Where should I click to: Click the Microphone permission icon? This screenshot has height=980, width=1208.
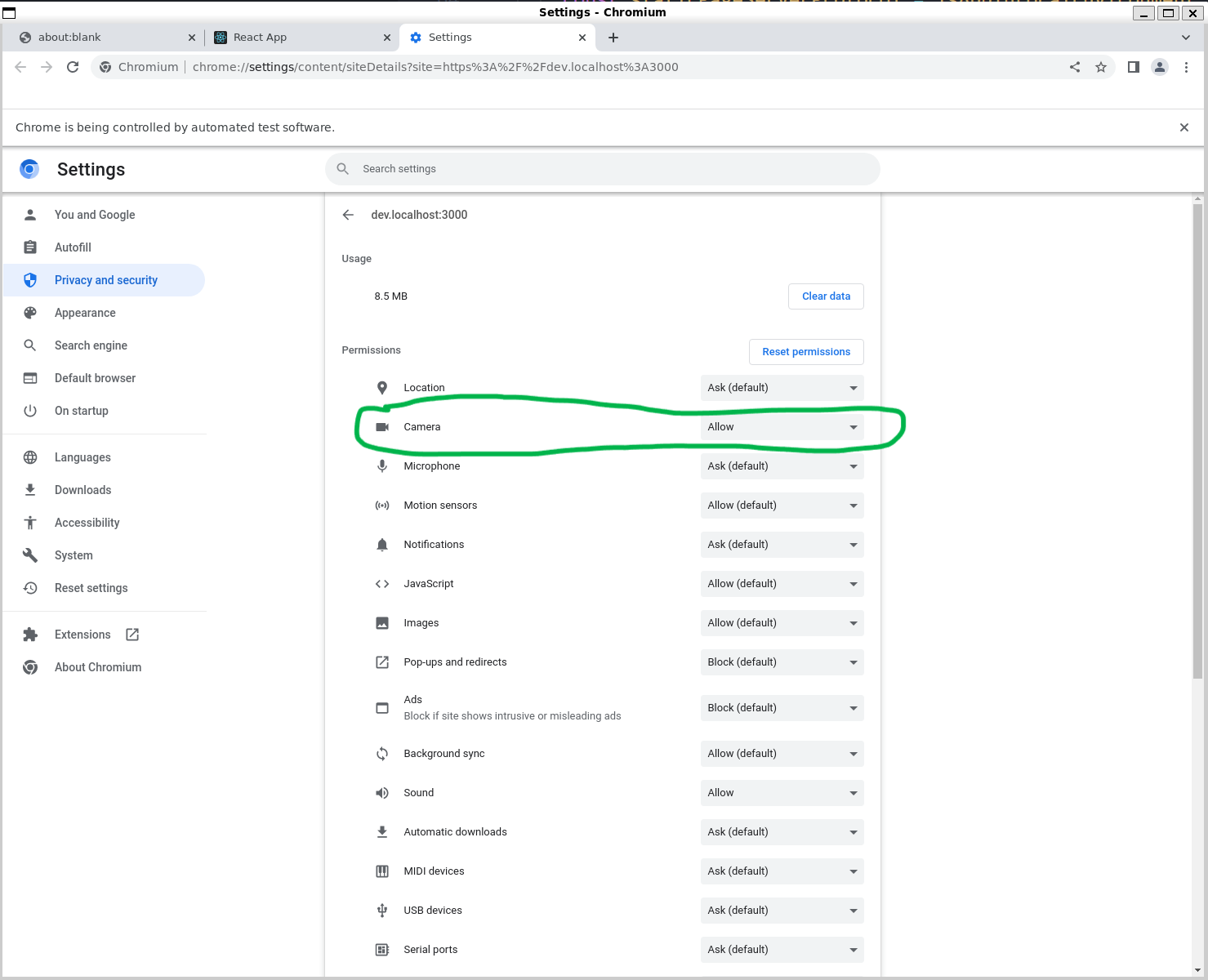[382, 466]
